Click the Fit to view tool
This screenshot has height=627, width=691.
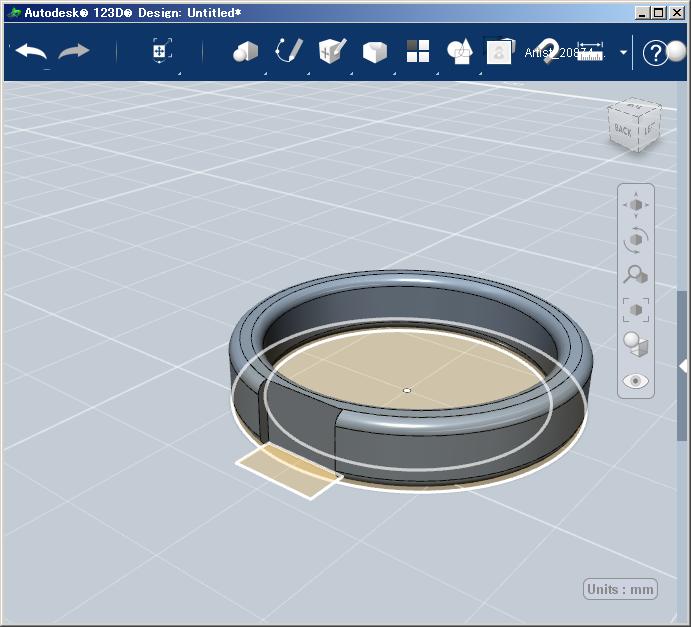[635, 310]
